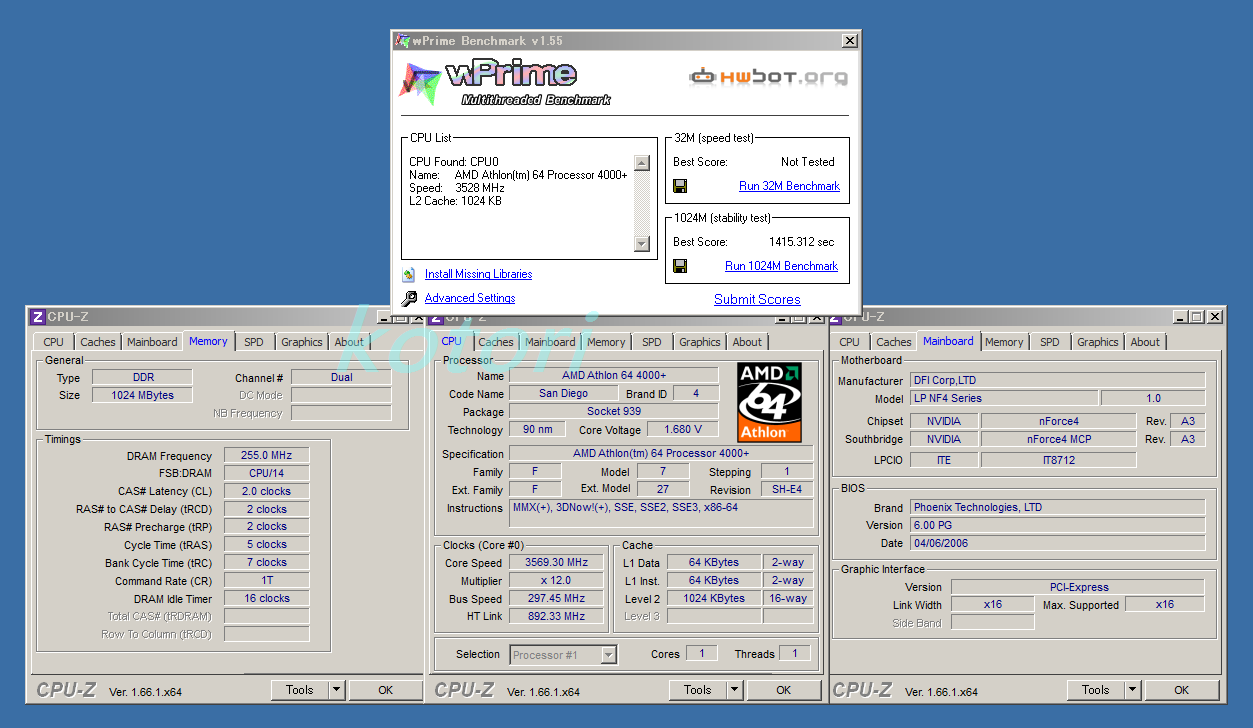The image size is (1253, 728).
Task: Close the wPrime Benchmark window
Action: [x=849, y=41]
